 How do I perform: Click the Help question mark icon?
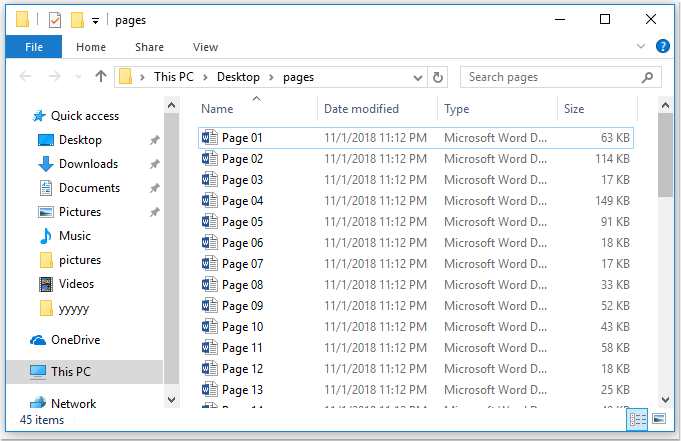click(x=662, y=46)
